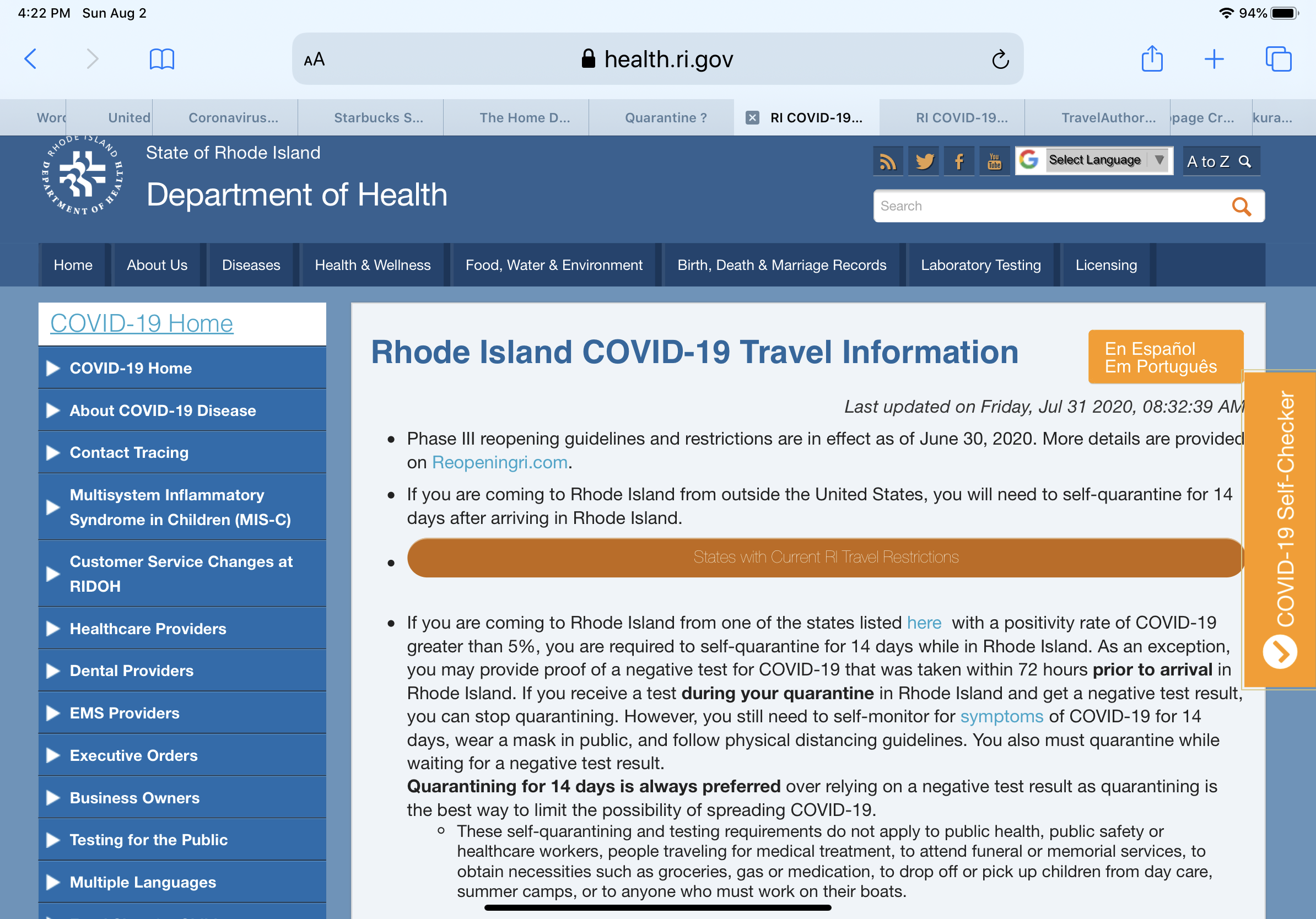Switch to the Quarantine ? tab
The image size is (1316, 919).
pos(666,118)
